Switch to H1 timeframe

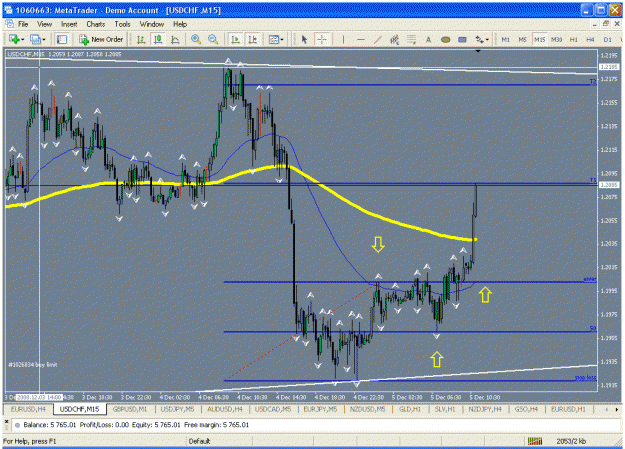coord(574,39)
